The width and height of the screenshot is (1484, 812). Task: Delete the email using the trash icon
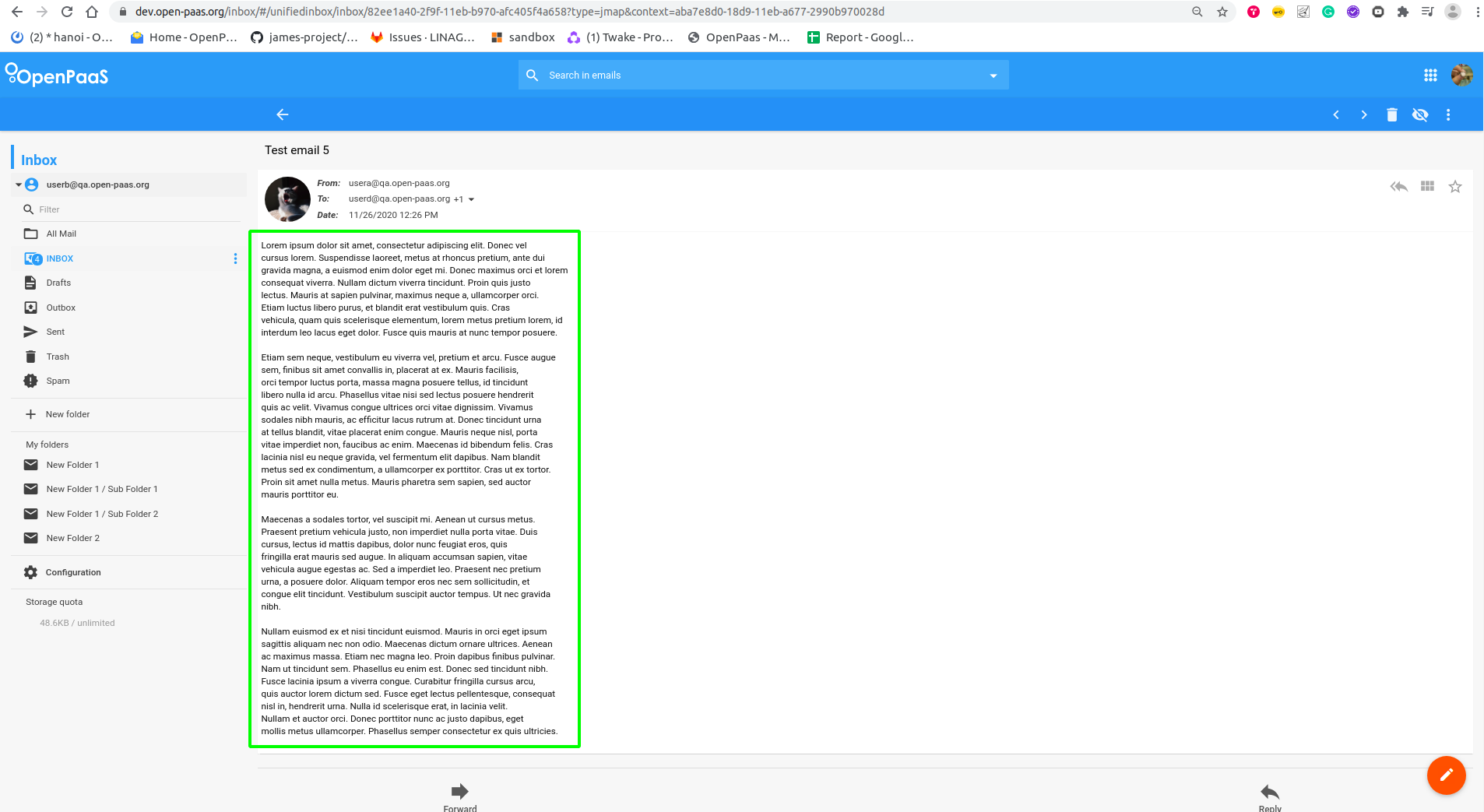(1392, 114)
